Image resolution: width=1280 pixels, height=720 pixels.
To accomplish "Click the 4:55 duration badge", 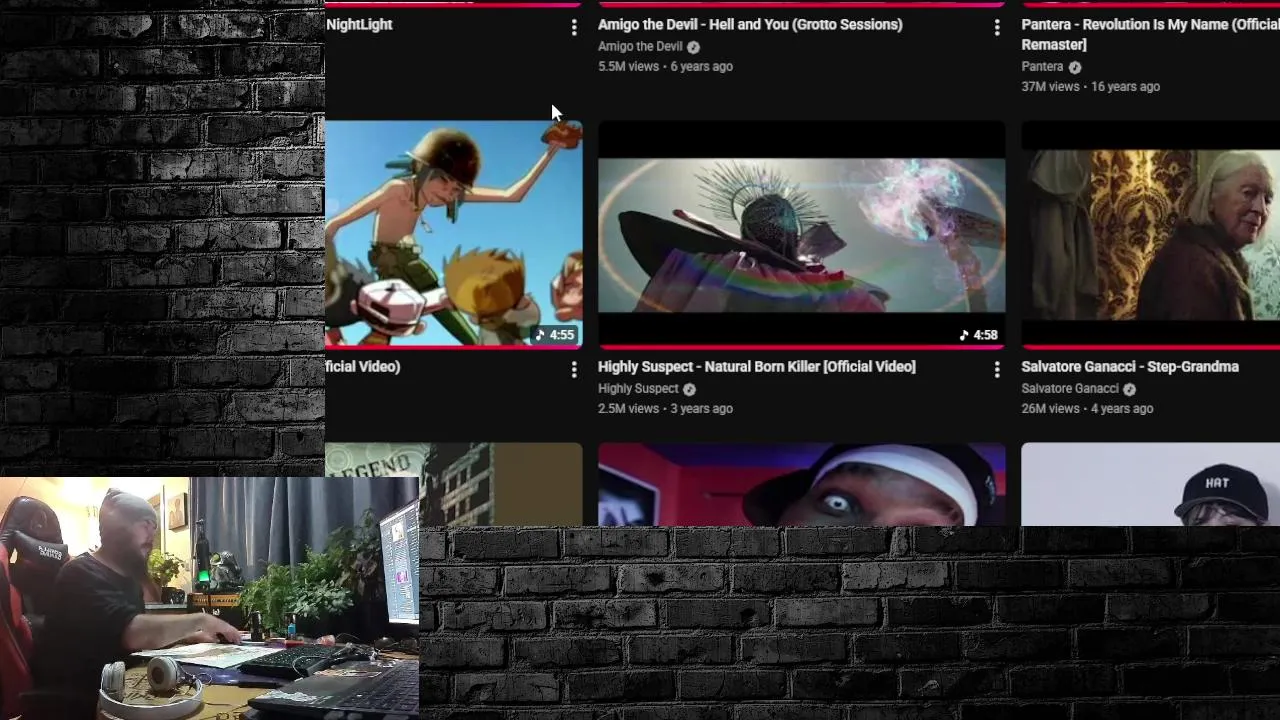I will pos(554,335).
